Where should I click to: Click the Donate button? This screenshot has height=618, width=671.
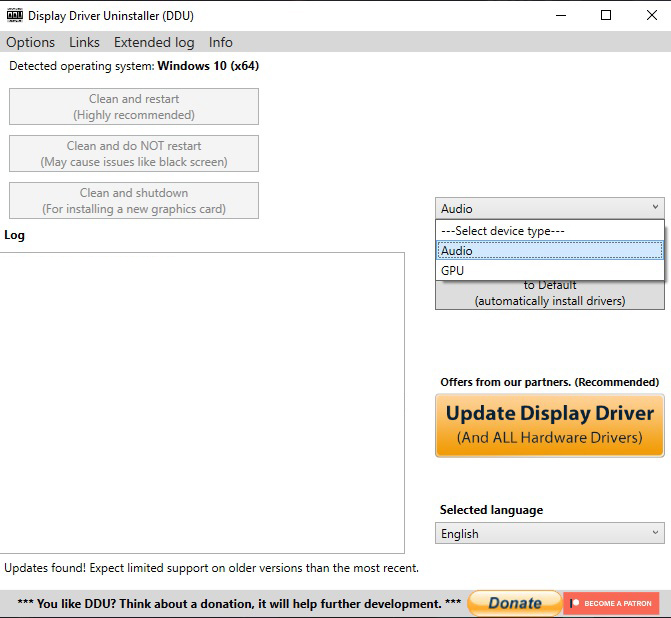point(515,603)
